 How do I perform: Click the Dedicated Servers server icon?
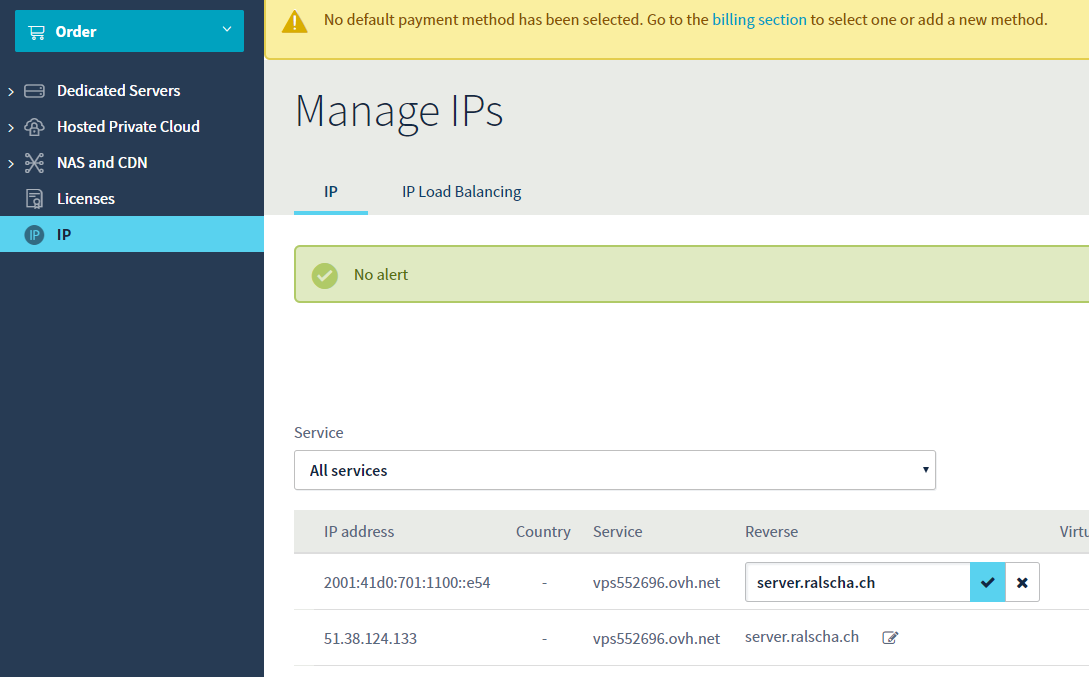click(35, 91)
